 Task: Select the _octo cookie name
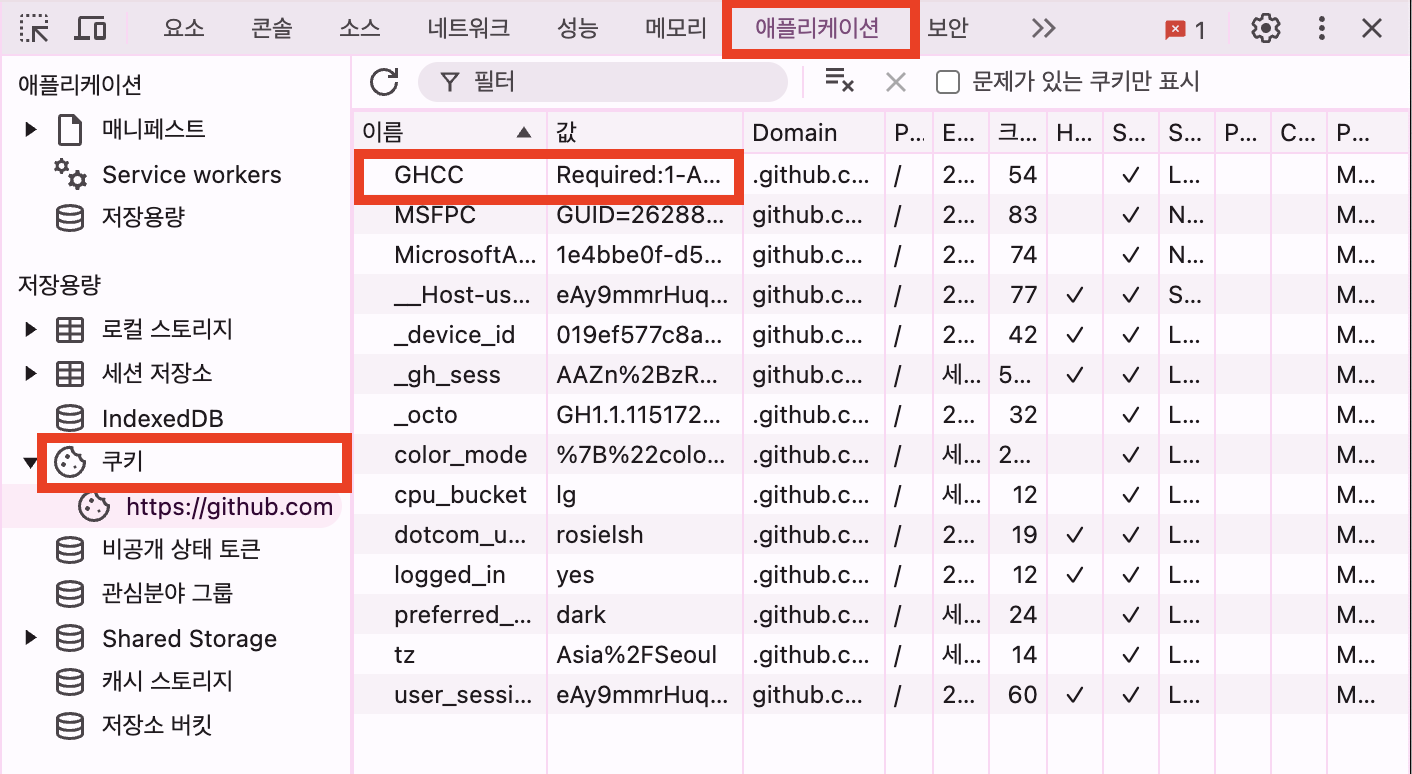coord(426,415)
